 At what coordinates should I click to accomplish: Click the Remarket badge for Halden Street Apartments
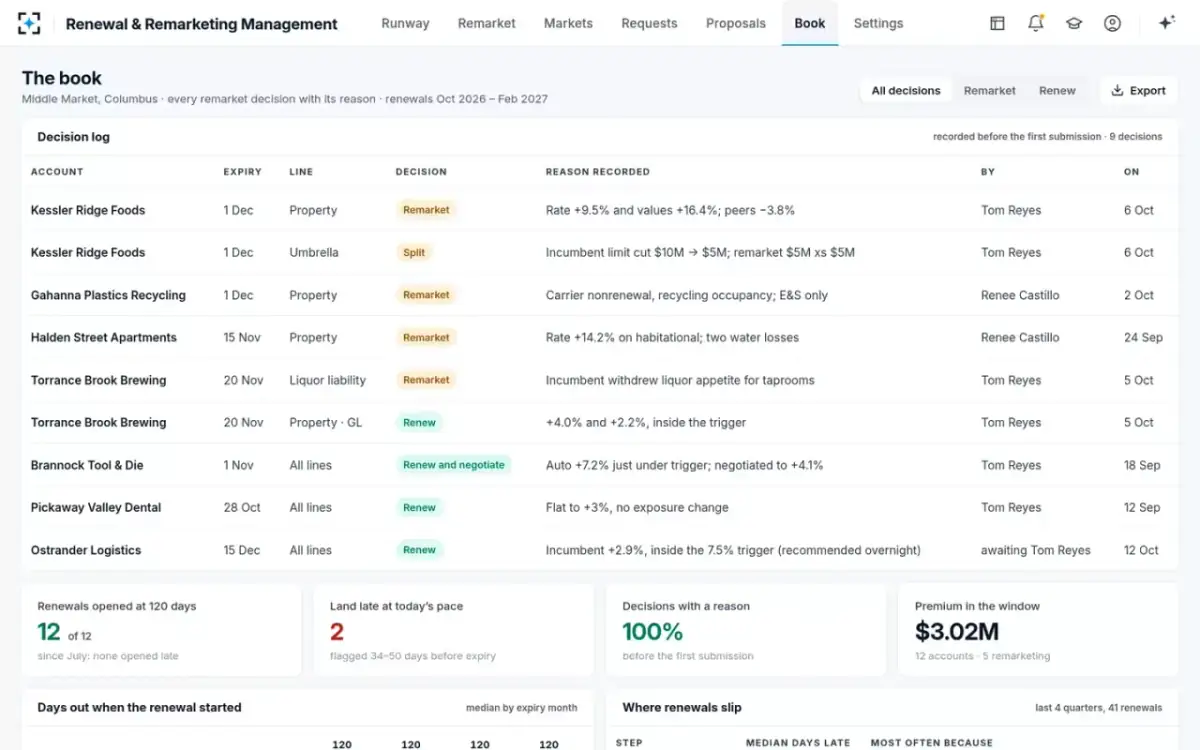426,338
